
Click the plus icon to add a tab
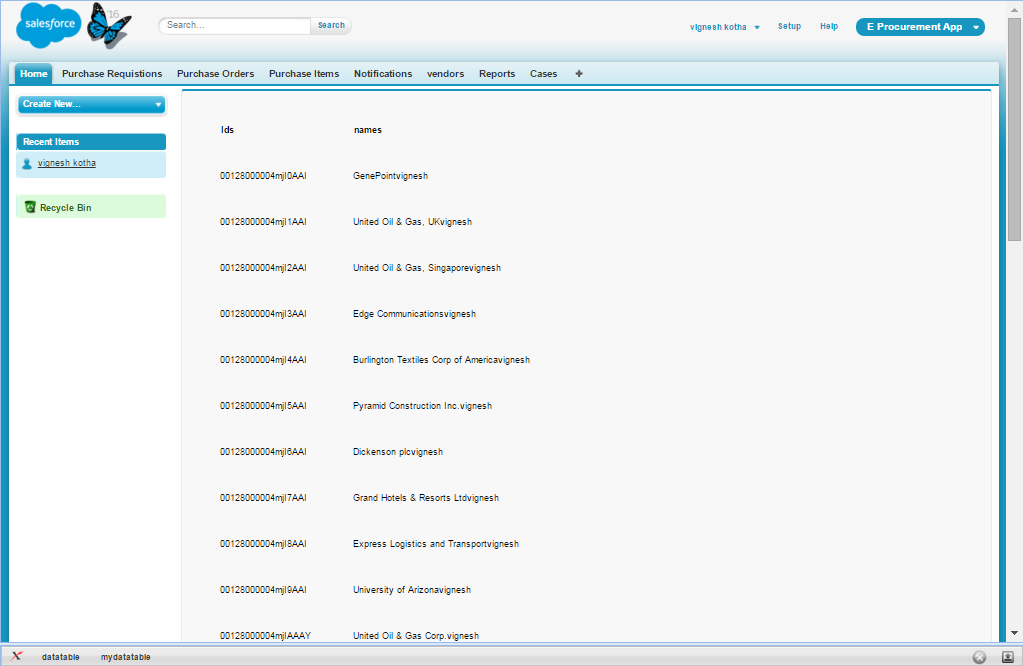(578, 73)
